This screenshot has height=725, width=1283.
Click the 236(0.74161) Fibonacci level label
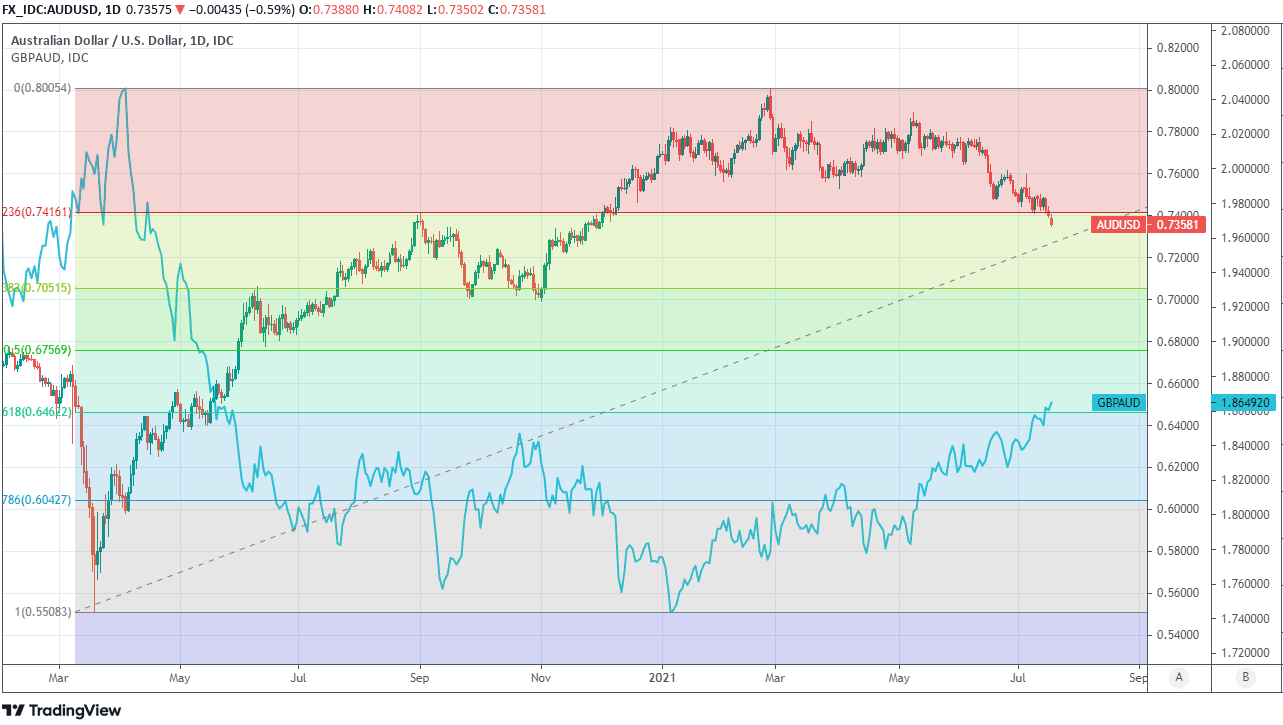click(36, 212)
